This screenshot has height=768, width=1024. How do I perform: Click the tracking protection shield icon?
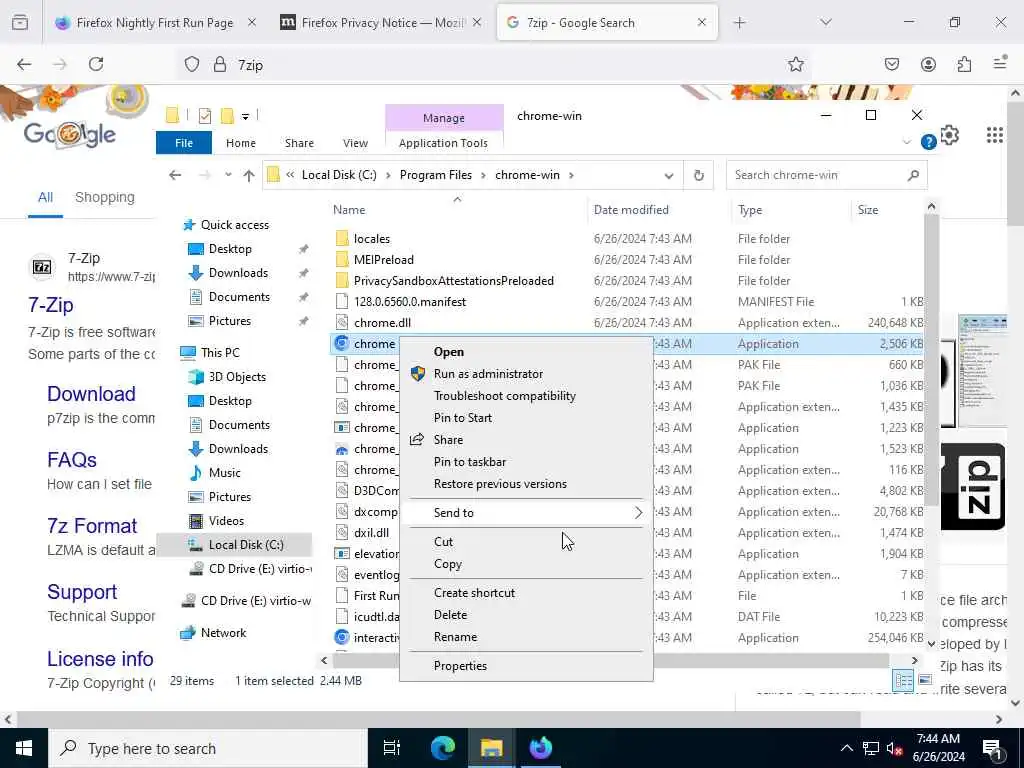click(191, 64)
